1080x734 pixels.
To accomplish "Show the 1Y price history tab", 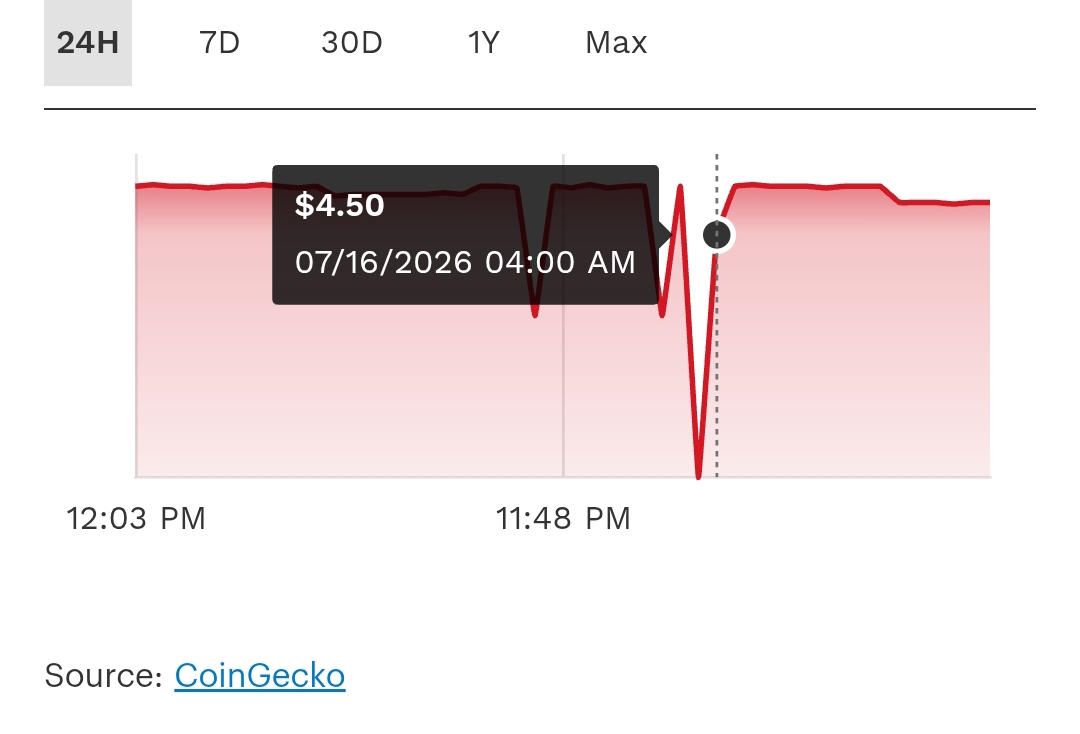I will 484,43.
